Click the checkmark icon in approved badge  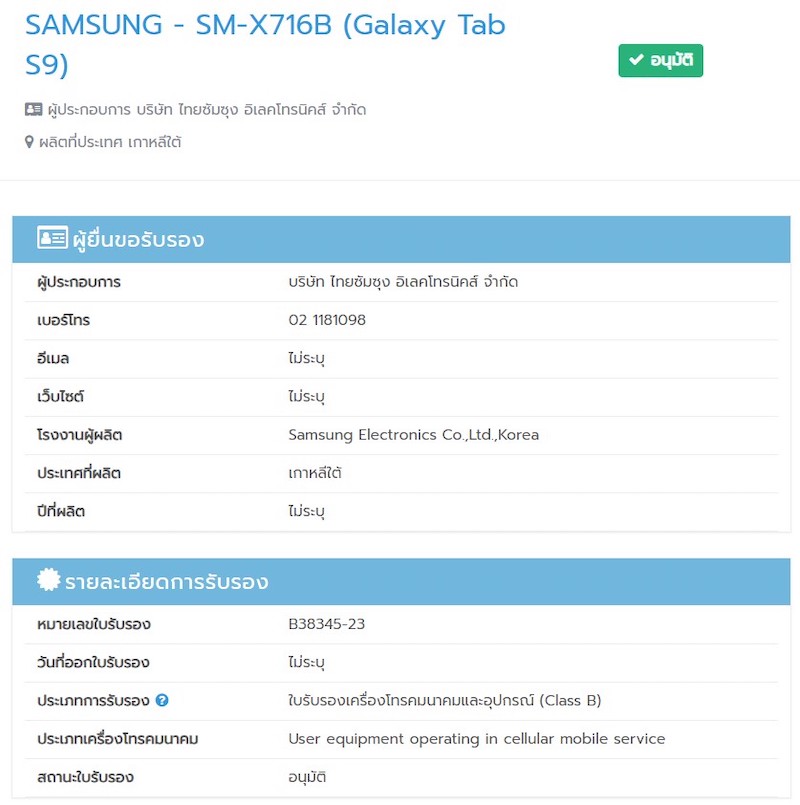tap(636, 60)
